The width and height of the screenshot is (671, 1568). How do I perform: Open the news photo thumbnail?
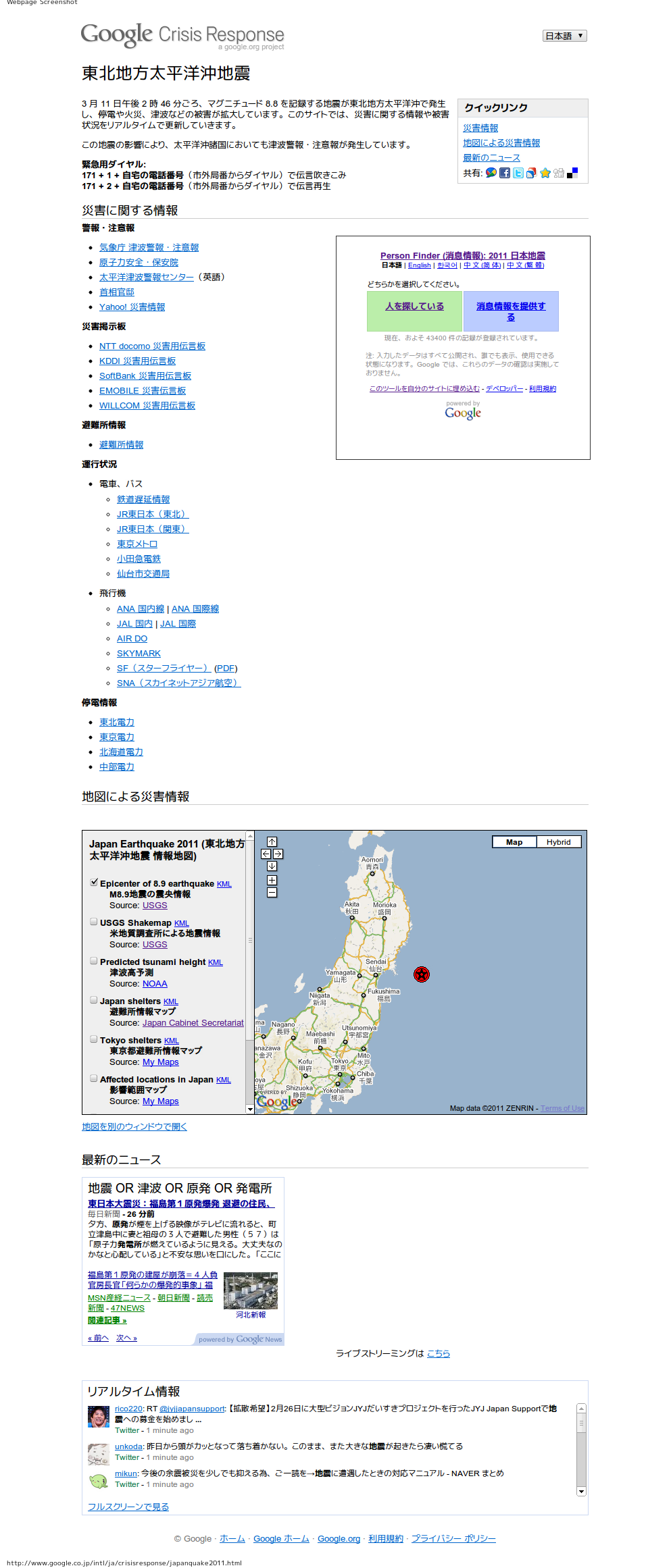coord(251,1290)
